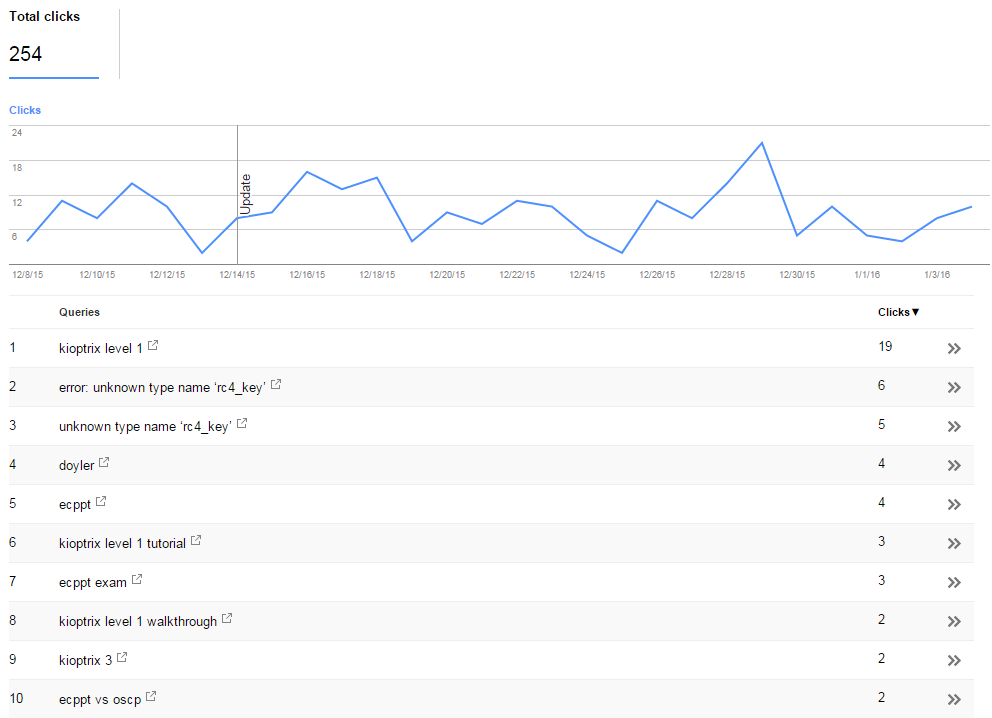Expand double chevron on the 'doyler' row

(x=954, y=466)
